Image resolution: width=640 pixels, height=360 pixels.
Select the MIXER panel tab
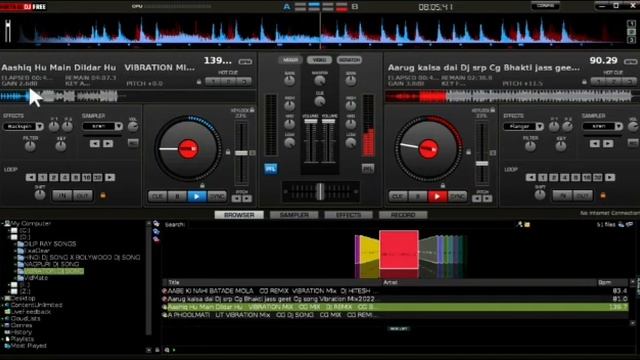[290, 60]
